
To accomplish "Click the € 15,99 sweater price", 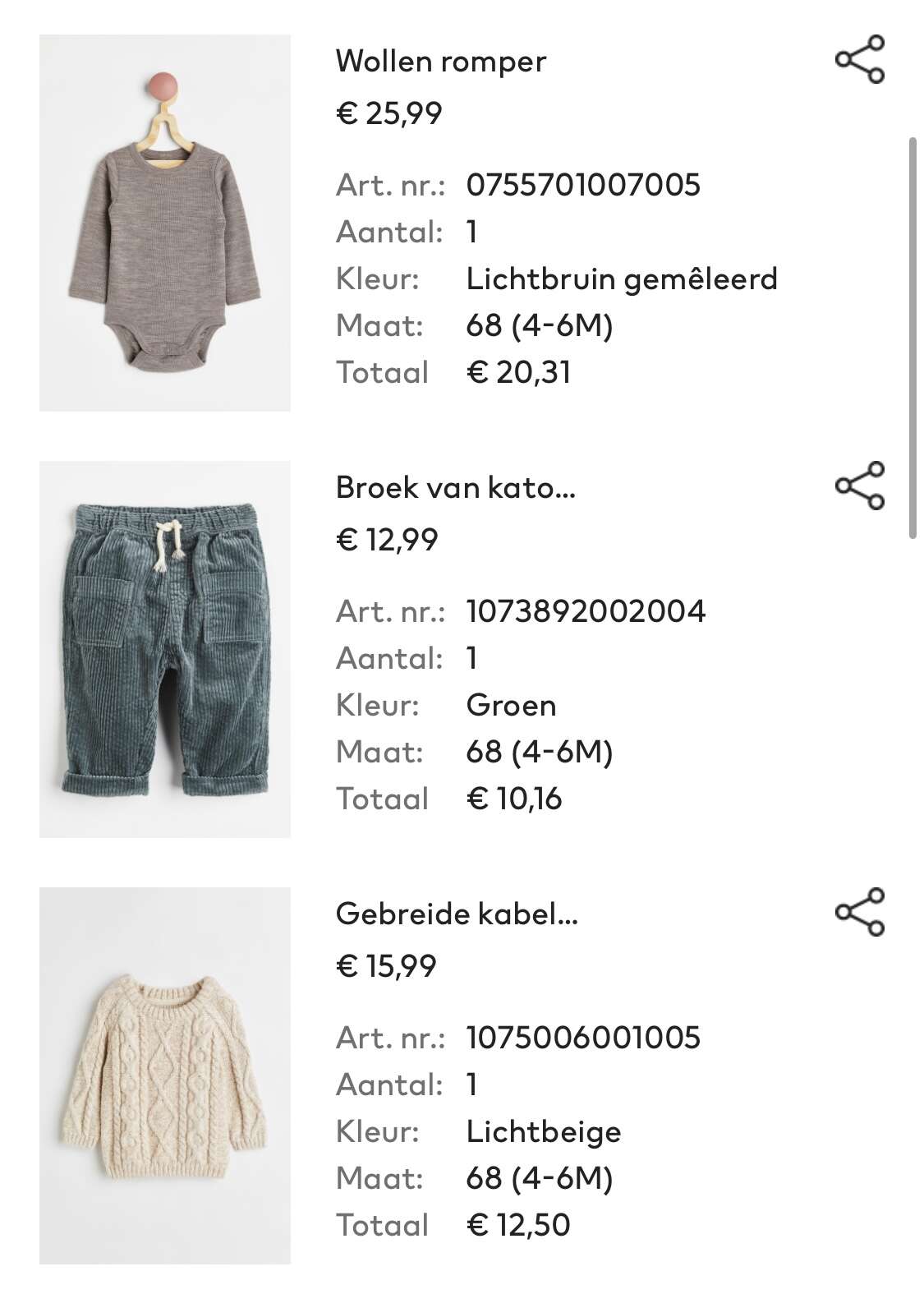I will click(387, 966).
